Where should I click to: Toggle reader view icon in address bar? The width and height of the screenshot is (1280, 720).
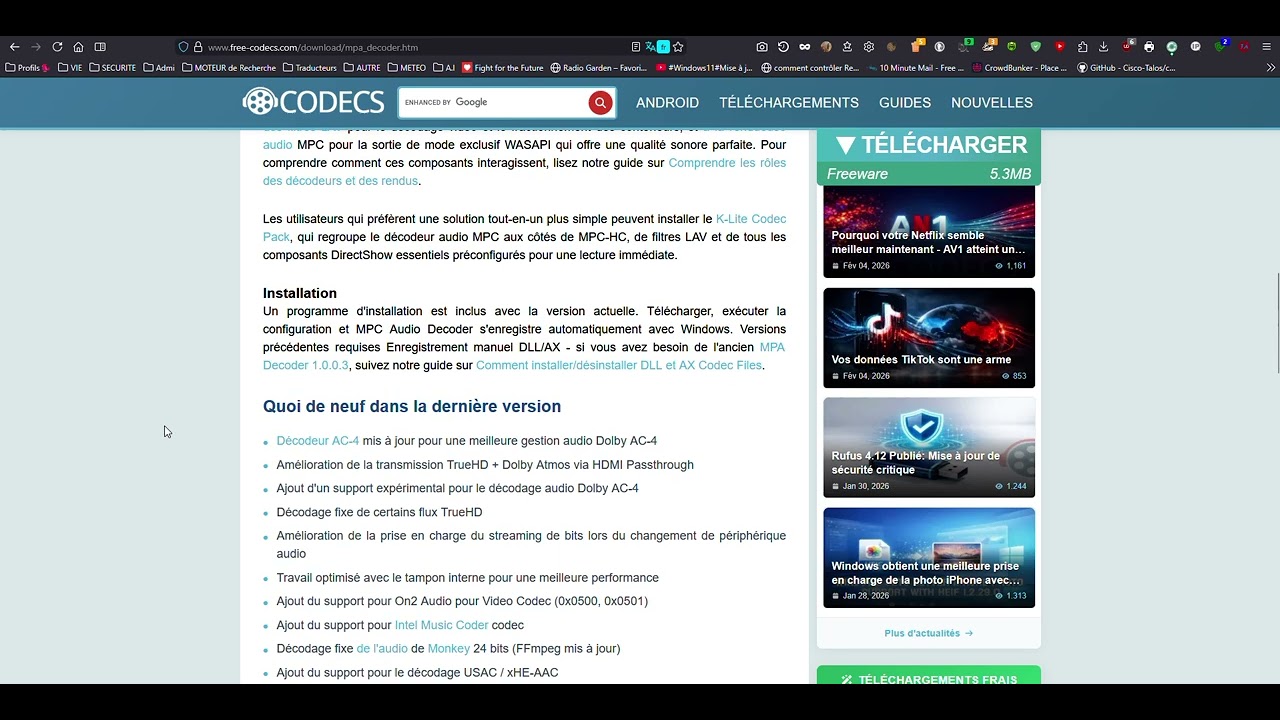click(x=636, y=47)
